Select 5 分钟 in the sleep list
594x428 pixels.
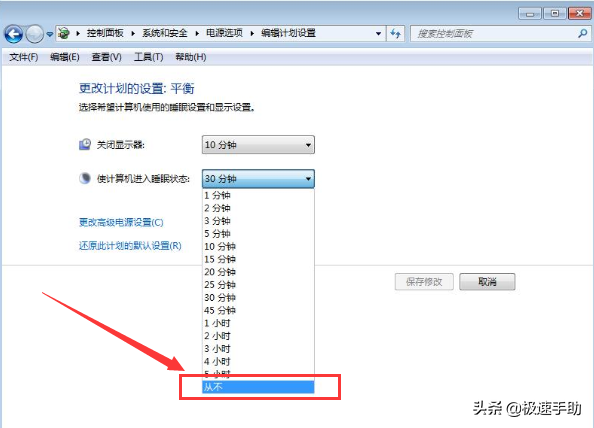(258, 234)
